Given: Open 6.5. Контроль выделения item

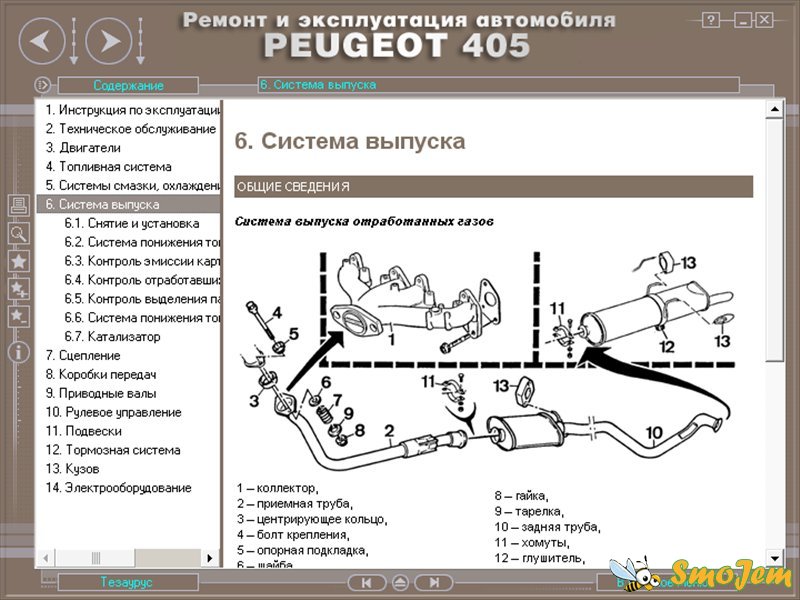Looking at the screenshot, I should (x=142, y=298).
